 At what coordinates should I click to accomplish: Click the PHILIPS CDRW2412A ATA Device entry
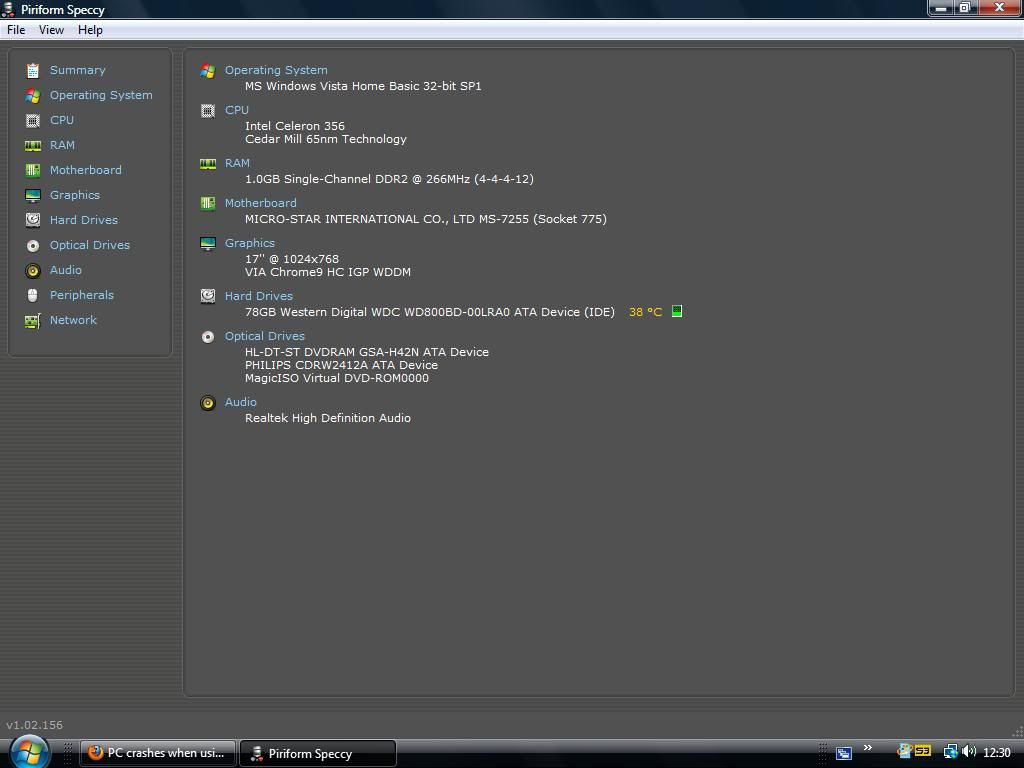pyautogui.click(x=342, y=365)
